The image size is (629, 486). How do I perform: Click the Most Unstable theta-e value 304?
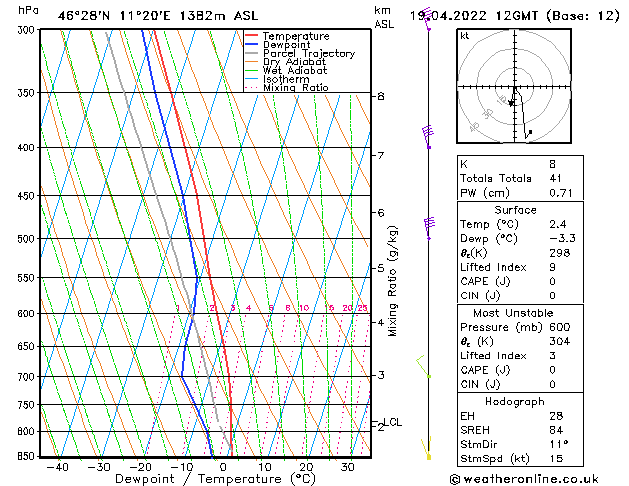point(560,341)
